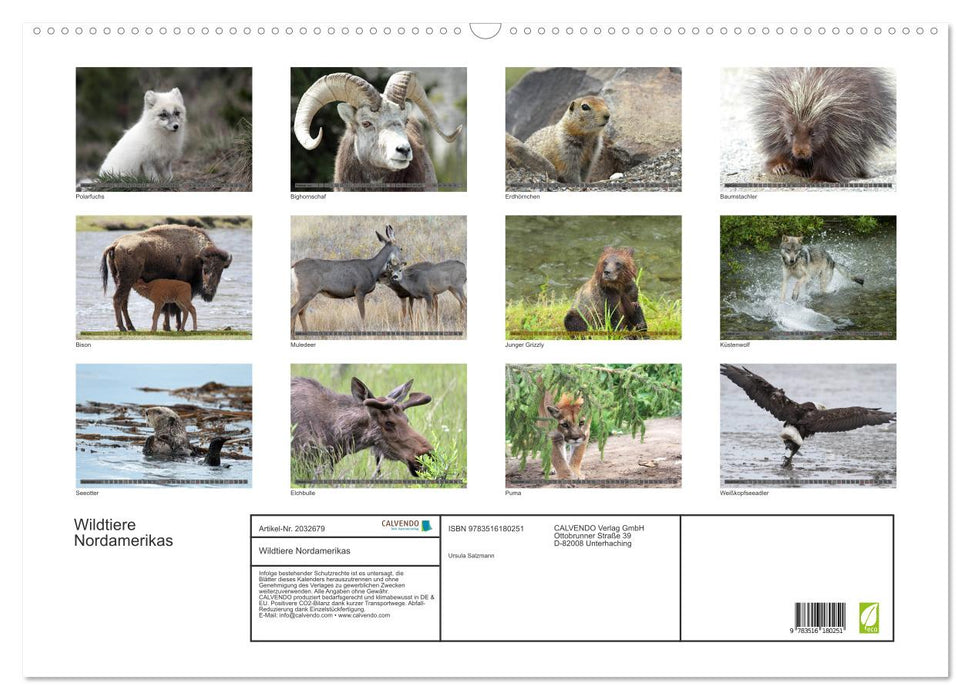Select the Elchbulle moose photo

pyautogui.click(x=378, y=425)
